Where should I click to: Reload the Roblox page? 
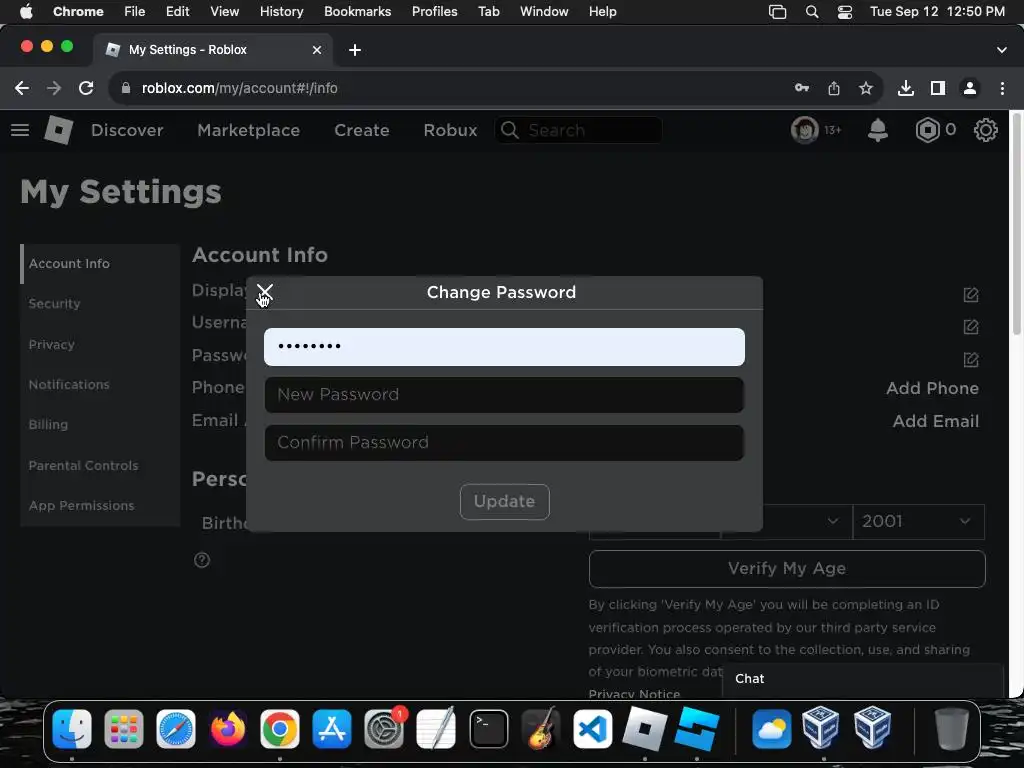click(86, 88)
